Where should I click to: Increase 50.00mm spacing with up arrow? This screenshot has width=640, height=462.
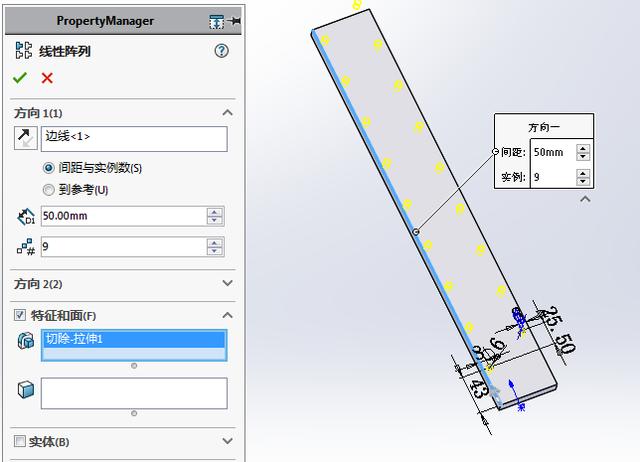pos(215,212)
